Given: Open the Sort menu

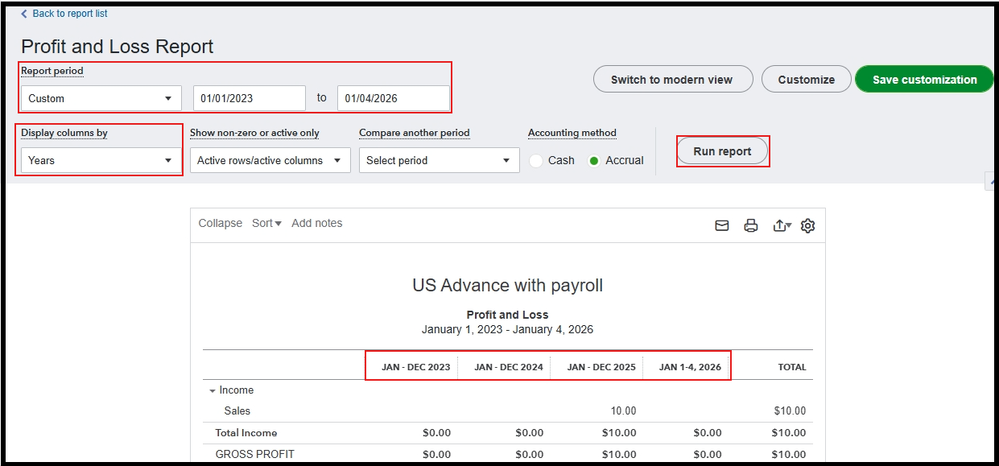Looking at the screenshot, I should (x=266, y=223).
